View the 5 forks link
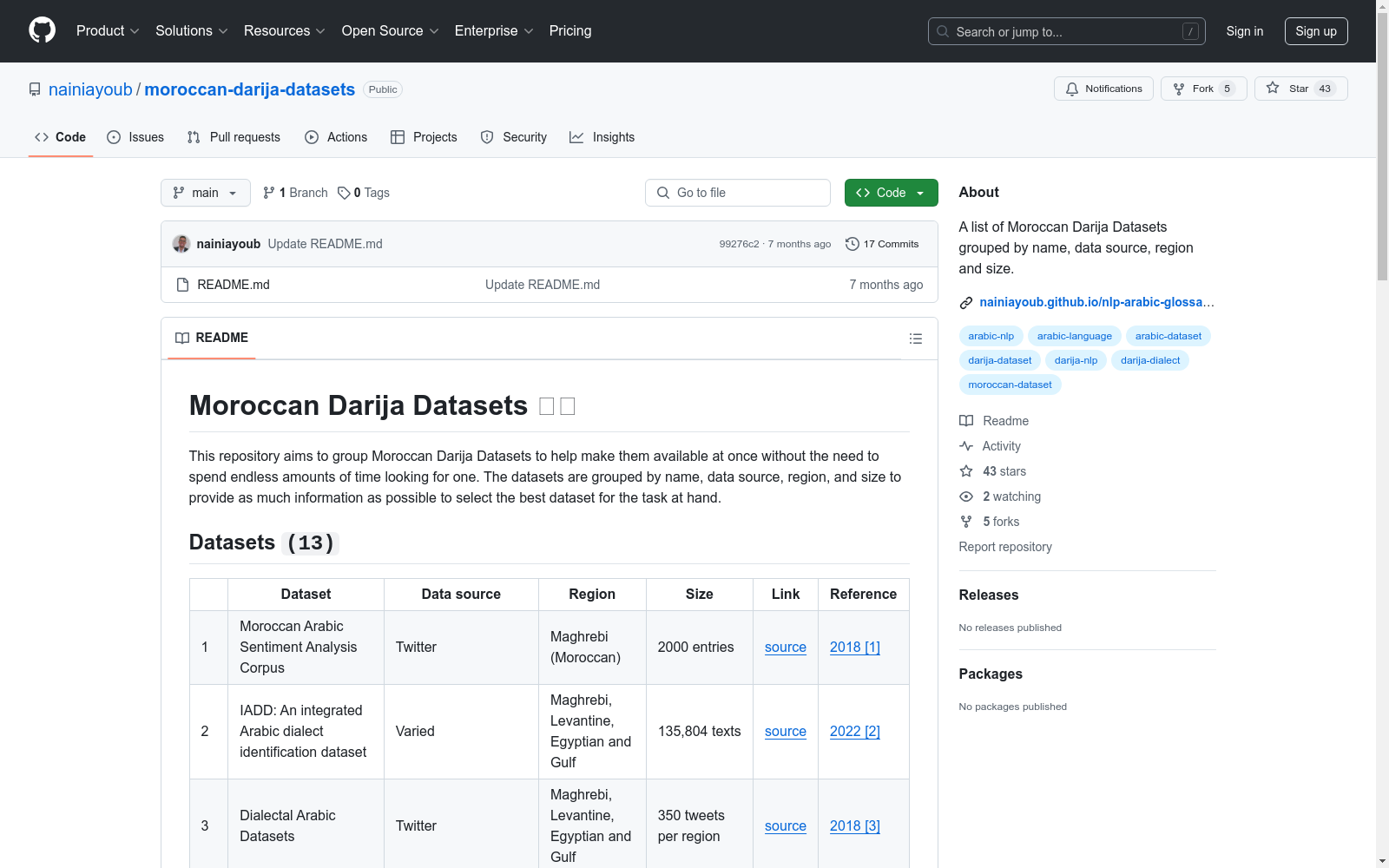The image size is (1389, 868). [x=990, y=522]
